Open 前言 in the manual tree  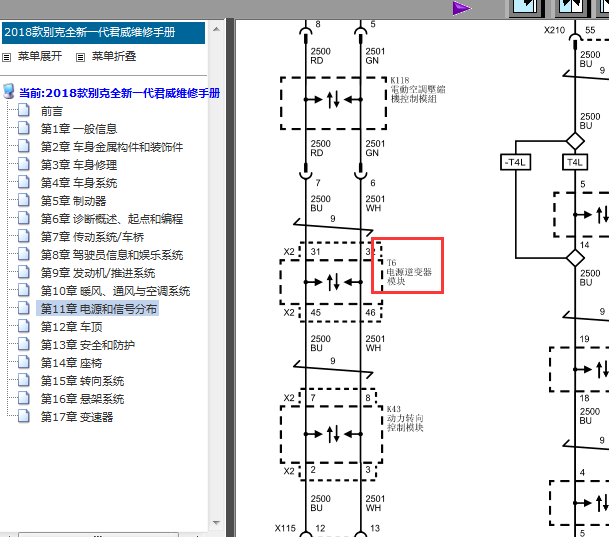[52, 111]
